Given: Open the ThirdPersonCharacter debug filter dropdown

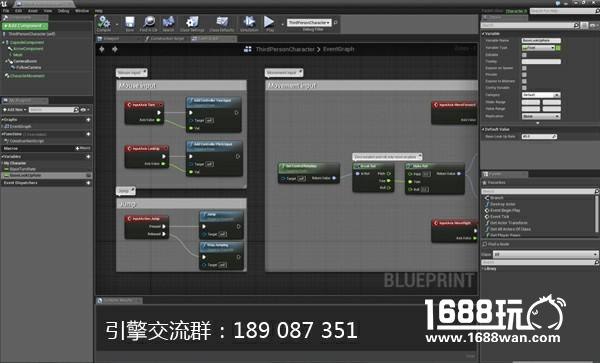Looking at the screenshot, I should pos(309,23).
